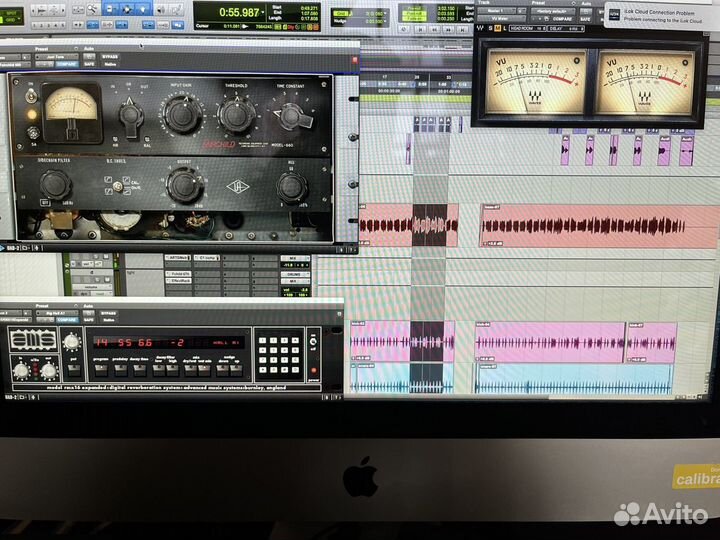Toggle BYPASS on the Fairchild plugin window
The image size is (720, 540).
110,56
